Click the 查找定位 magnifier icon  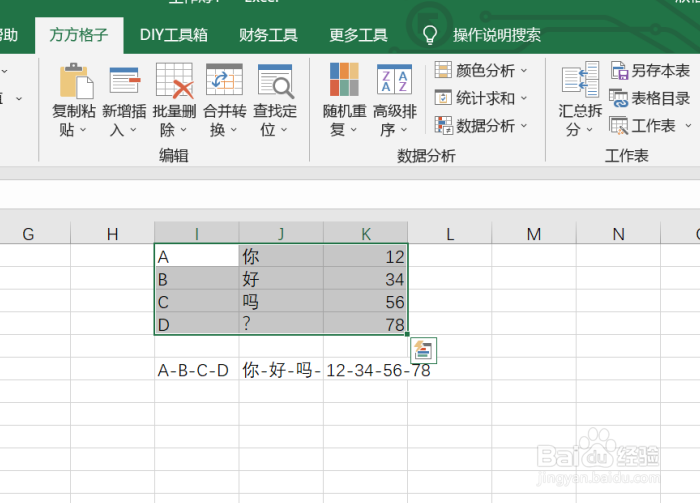[x=275, y=81]
